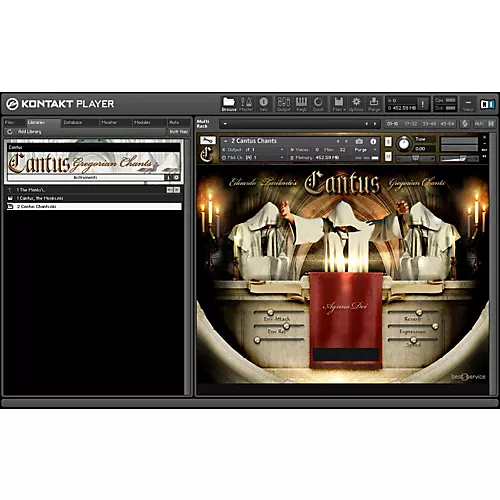Click the wrench edit instrument icon
500x500 pixels.
click(208, 140)
